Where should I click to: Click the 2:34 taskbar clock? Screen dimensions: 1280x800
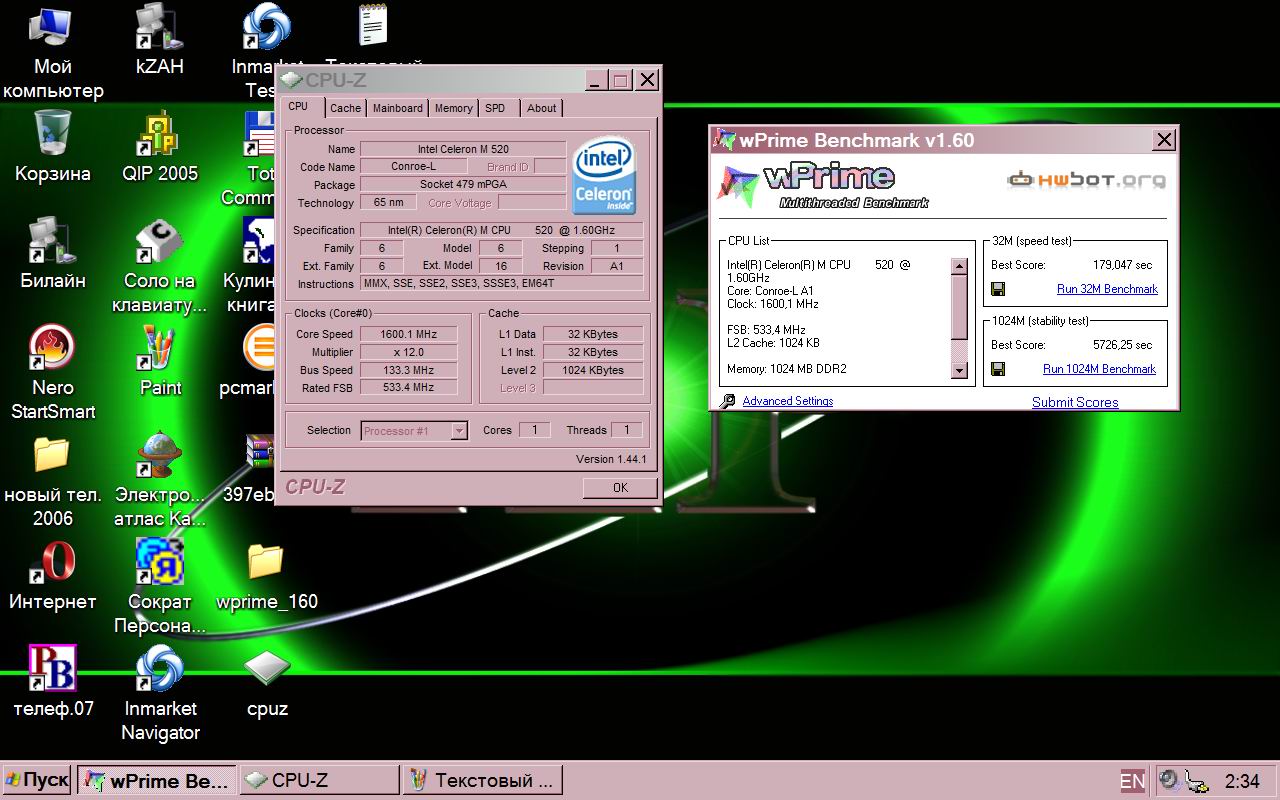click(x=1242, y=781)
